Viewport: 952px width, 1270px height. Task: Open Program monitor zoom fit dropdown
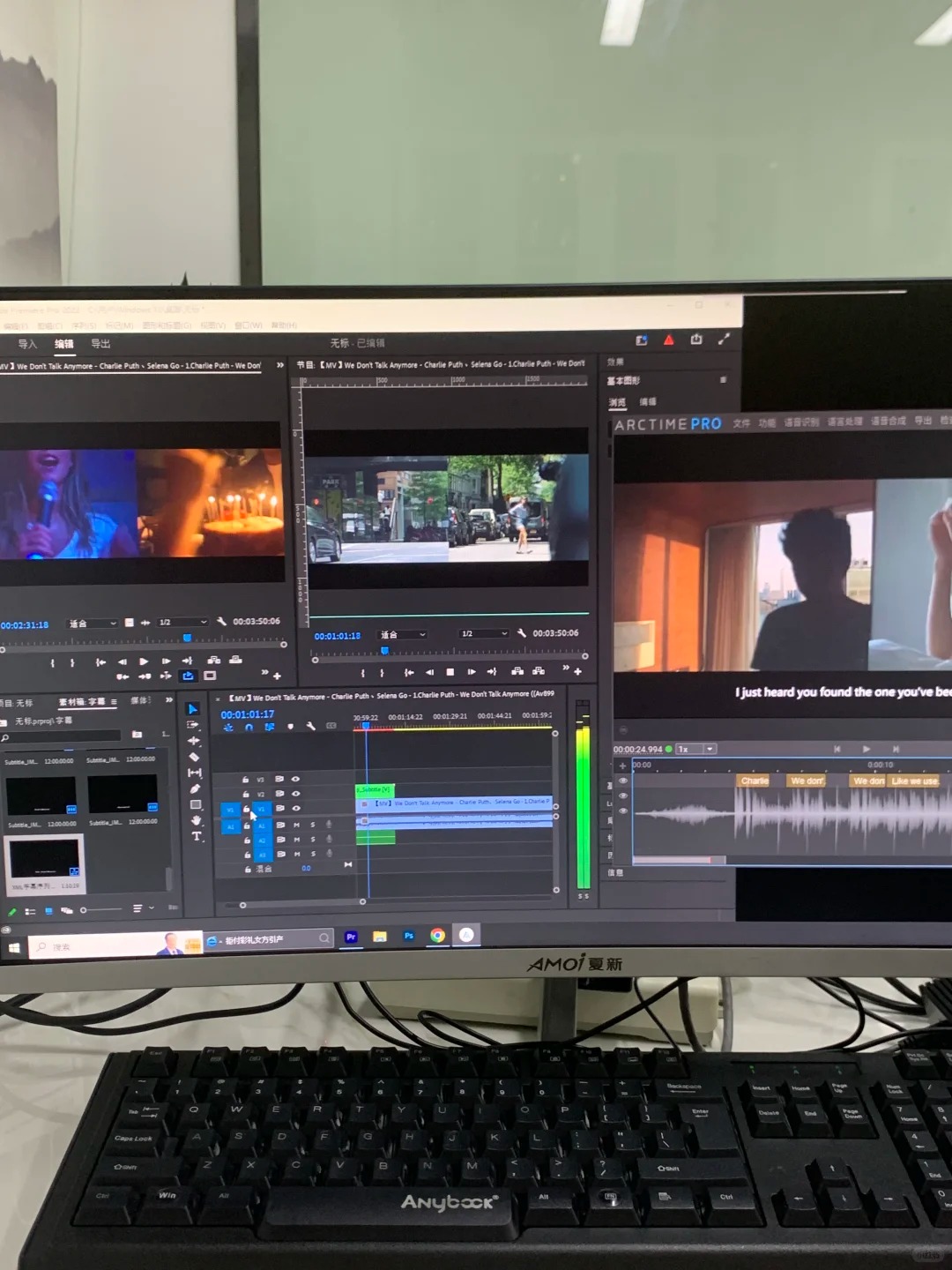tap(404, 634)
